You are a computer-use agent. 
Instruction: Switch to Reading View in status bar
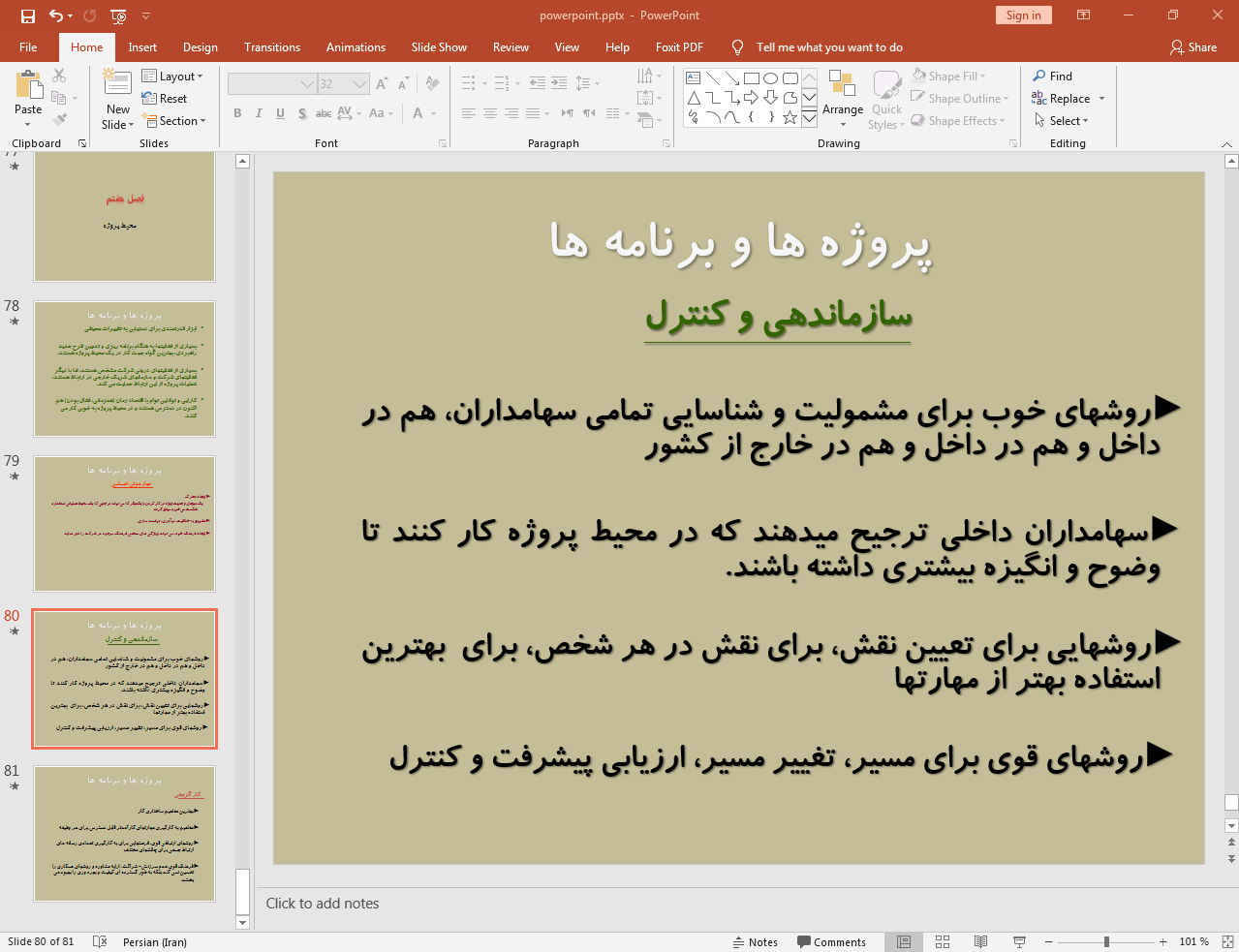(980, 941)
